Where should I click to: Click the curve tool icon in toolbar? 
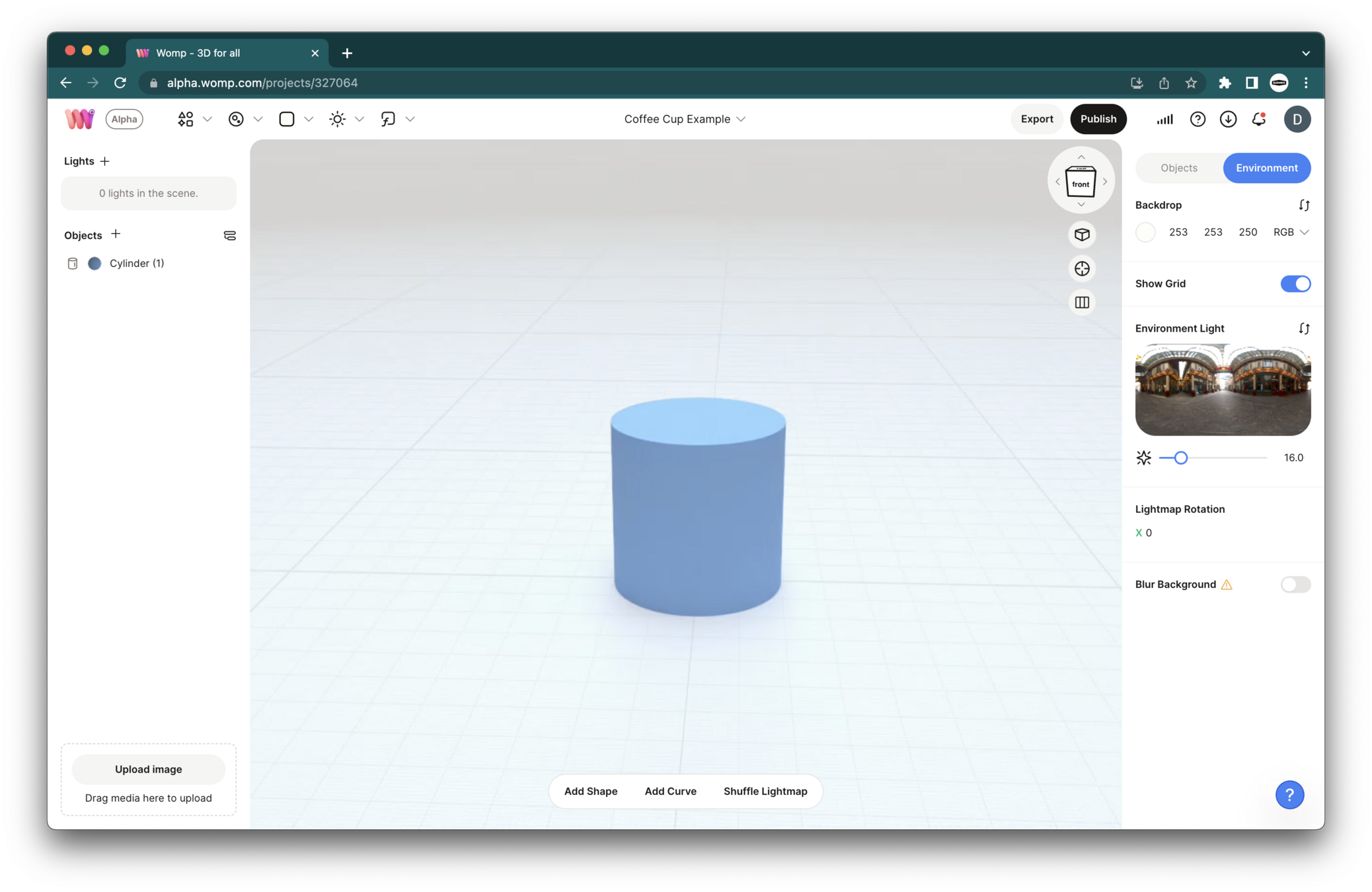pos(388,119)
